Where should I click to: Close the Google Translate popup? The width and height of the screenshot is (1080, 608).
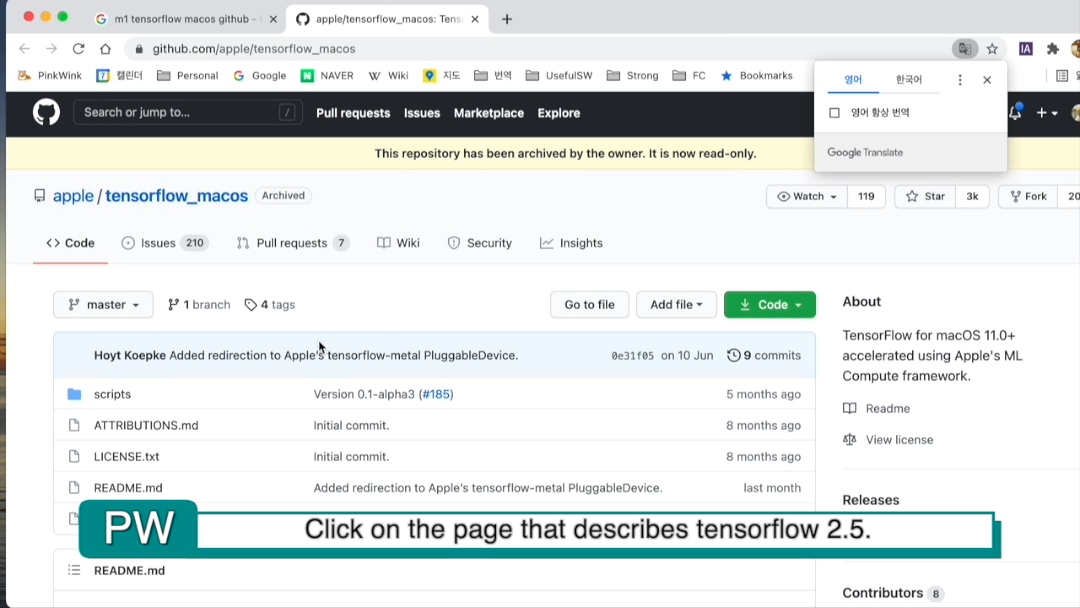[987, 80]
